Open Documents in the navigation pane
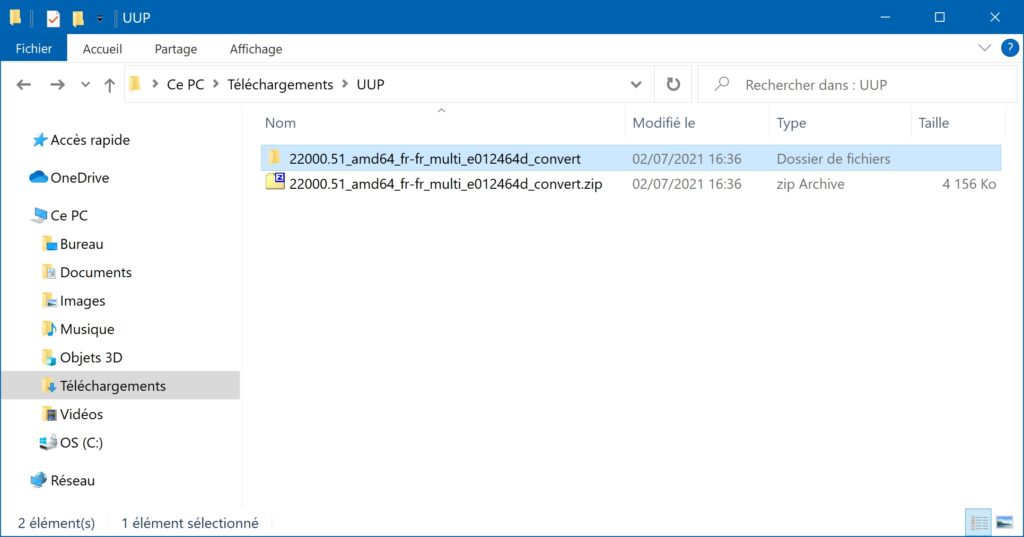1024x537 pixels. pyautogui.click(x=96, y=272)
